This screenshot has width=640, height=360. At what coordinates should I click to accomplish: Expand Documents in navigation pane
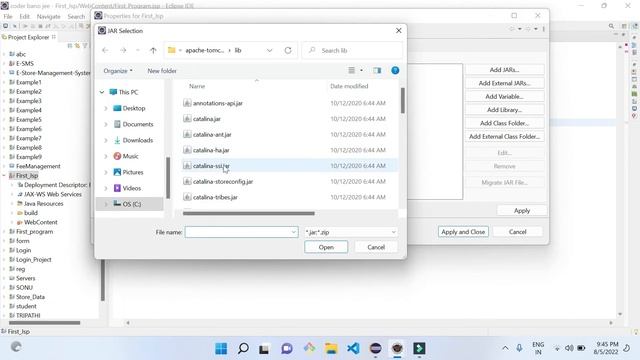(106, 124)
